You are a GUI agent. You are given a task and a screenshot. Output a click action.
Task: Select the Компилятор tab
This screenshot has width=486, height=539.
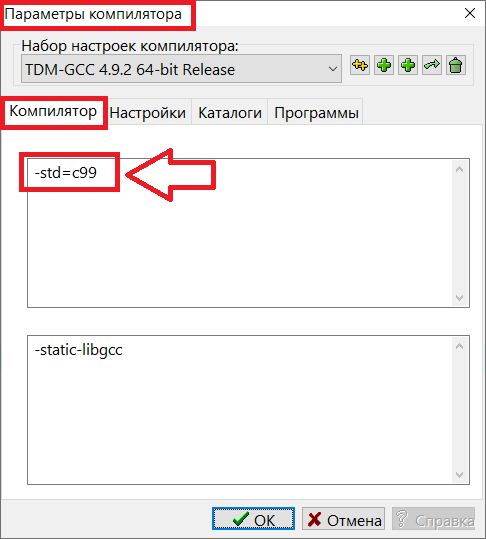click(x=54, y=112)
